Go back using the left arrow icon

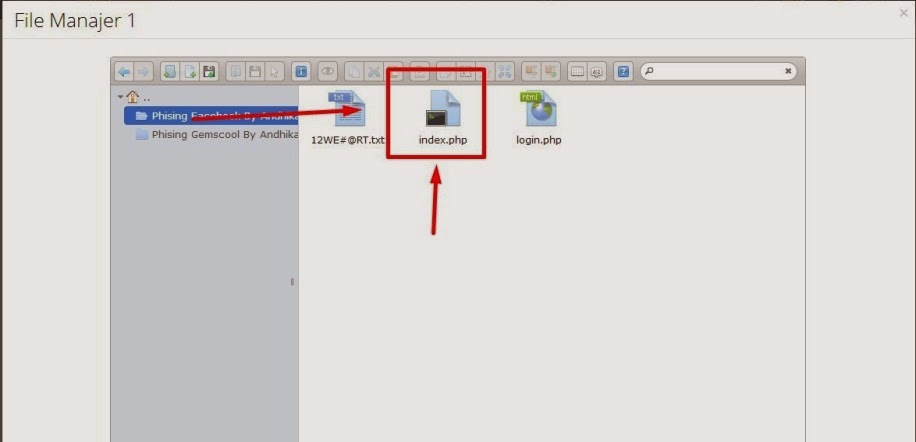(x=124, y=72)
